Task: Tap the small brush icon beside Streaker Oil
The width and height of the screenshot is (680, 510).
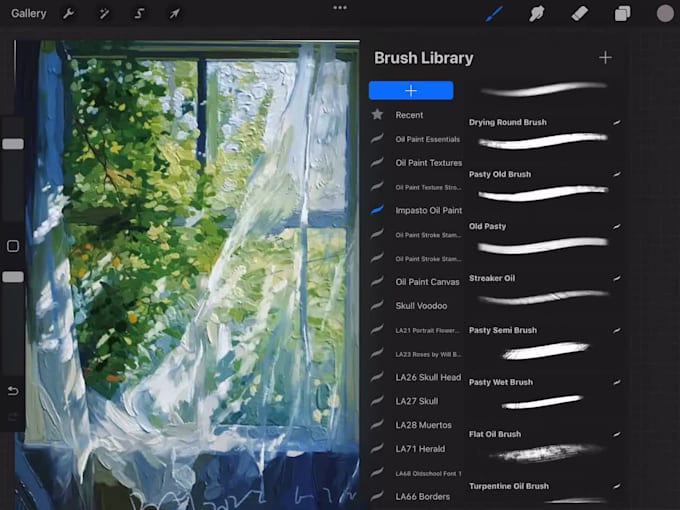Action: click(617, 278)
